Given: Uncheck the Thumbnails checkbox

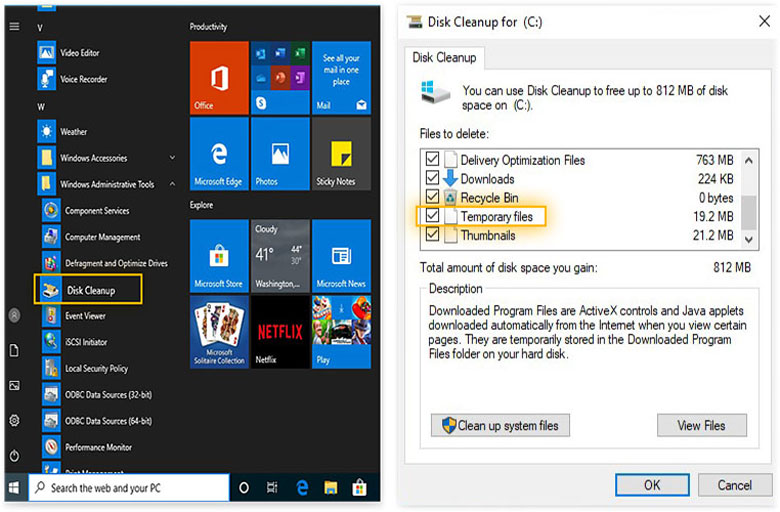Looking at the screenshot, I should tap(432, 235).
